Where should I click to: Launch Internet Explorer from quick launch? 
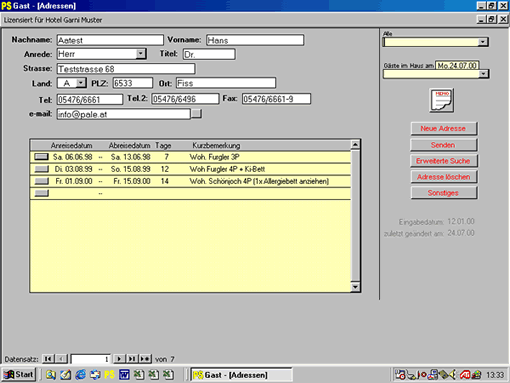point(80,375)
